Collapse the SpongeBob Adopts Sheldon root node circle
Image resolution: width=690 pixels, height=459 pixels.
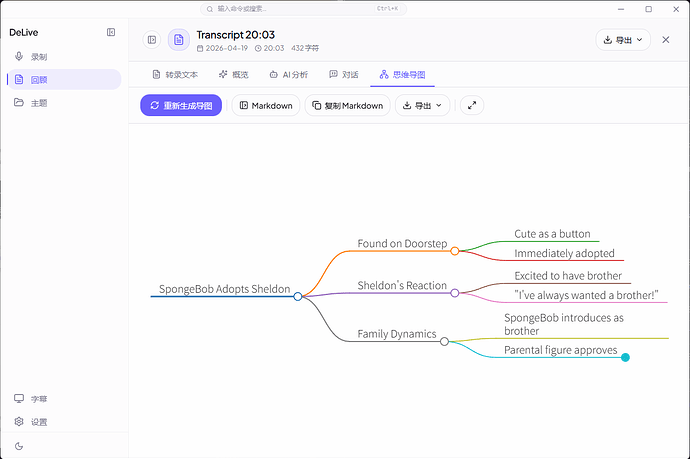pyautogui.click(x=298, y=297)
